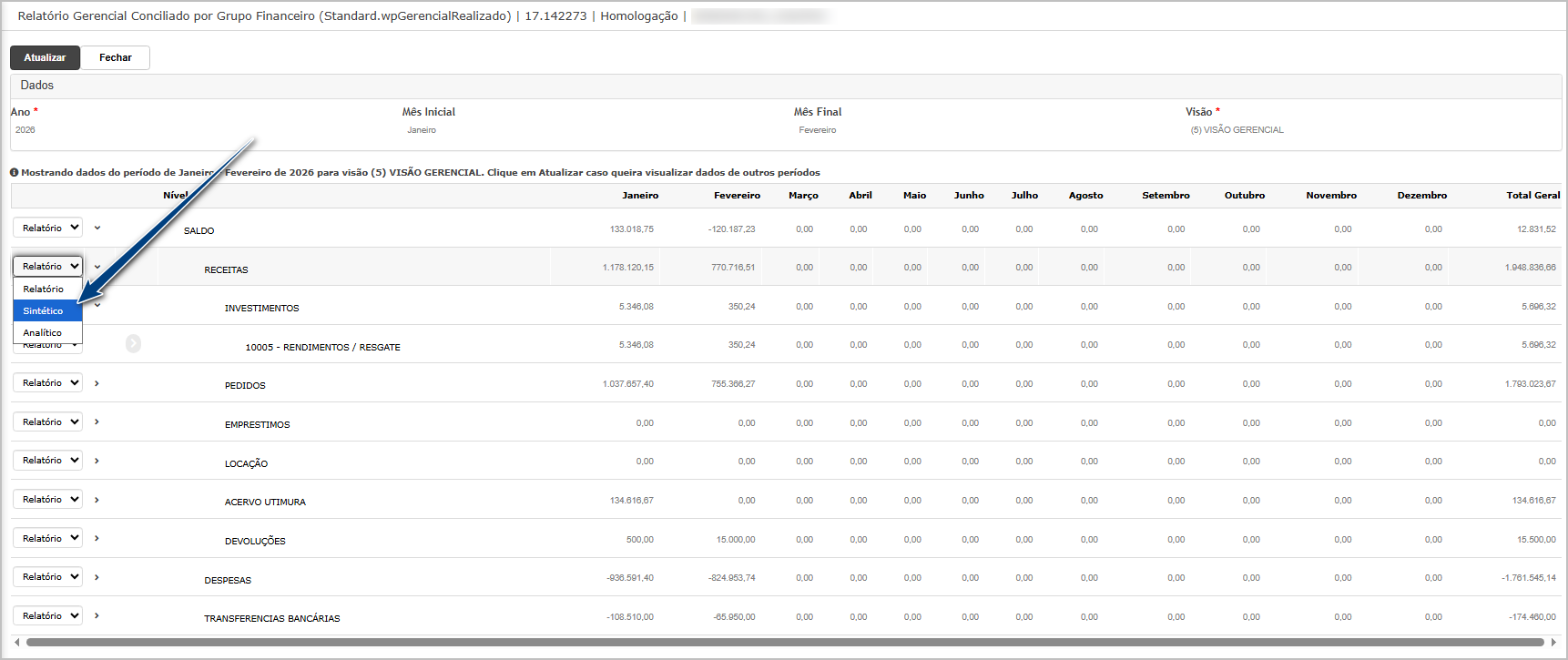Open the Relatório dropdown for EMPRESTIMOS row
Viewport: 1568px width, 660px height.
[47, 421]
